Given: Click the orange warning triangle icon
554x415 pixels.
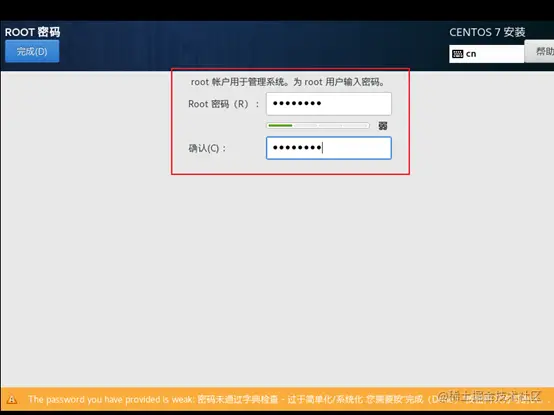Looking at the screenshot, I should [12, 399].
